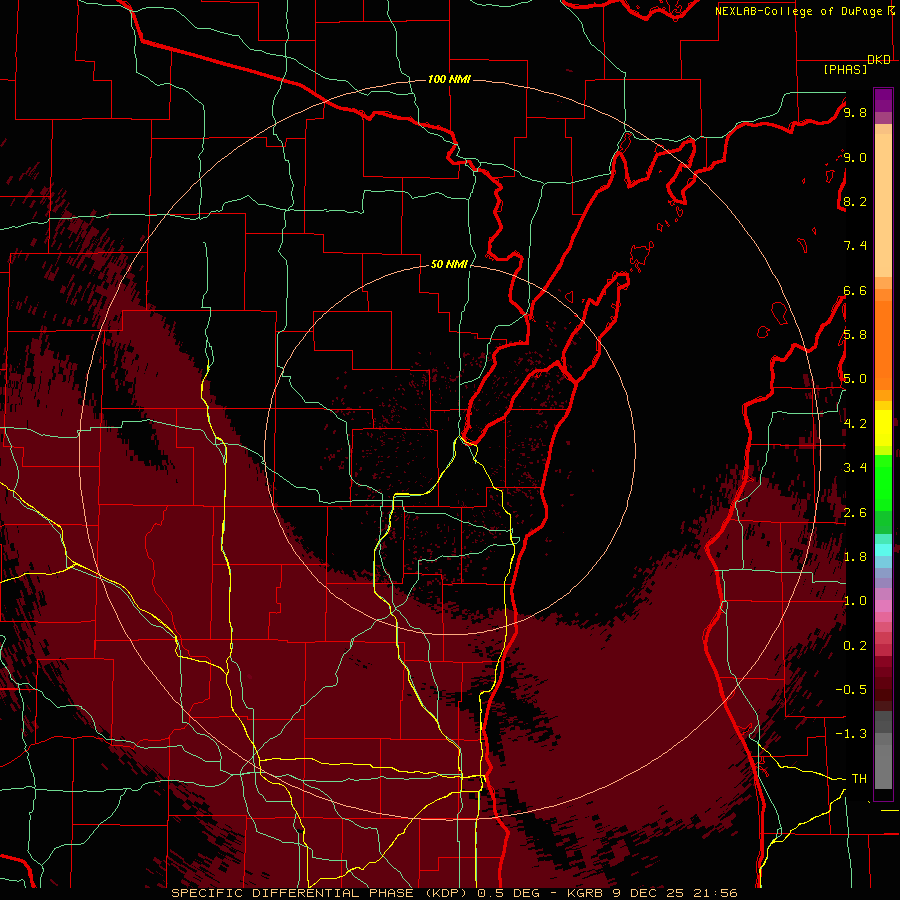Click the 1.8 scale value

pos(855,557)
